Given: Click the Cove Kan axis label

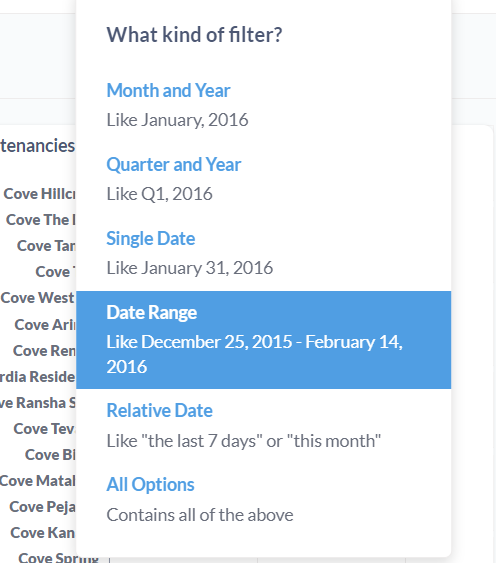Looking at the screenshot, I should [43, 533].
